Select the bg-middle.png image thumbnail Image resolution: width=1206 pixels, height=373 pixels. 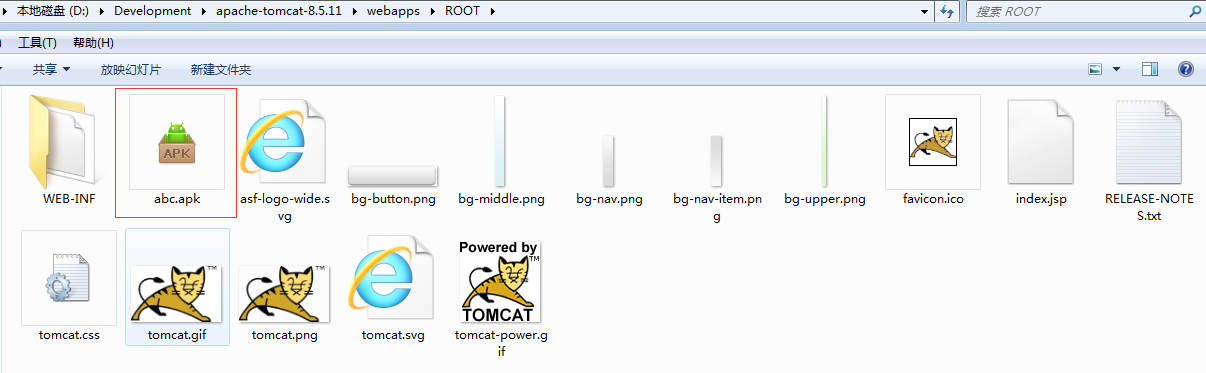click(501, 141)
